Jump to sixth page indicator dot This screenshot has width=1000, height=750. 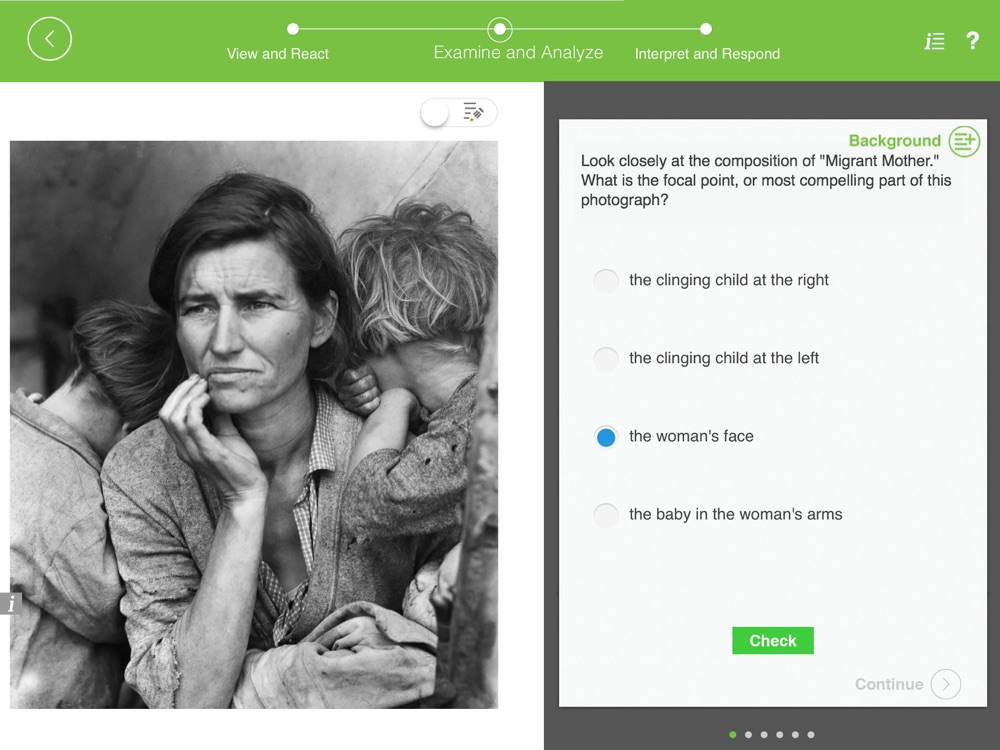pos(811,735)
